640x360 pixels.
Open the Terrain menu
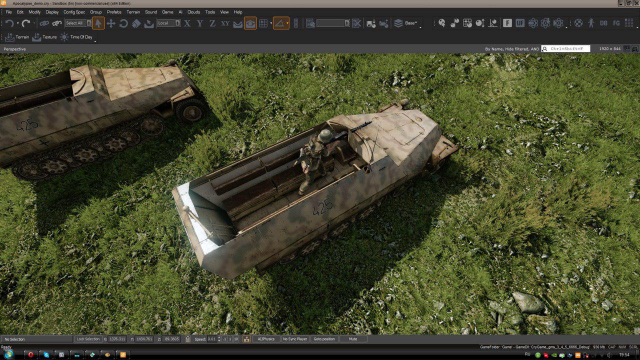(x=133, y=12)
